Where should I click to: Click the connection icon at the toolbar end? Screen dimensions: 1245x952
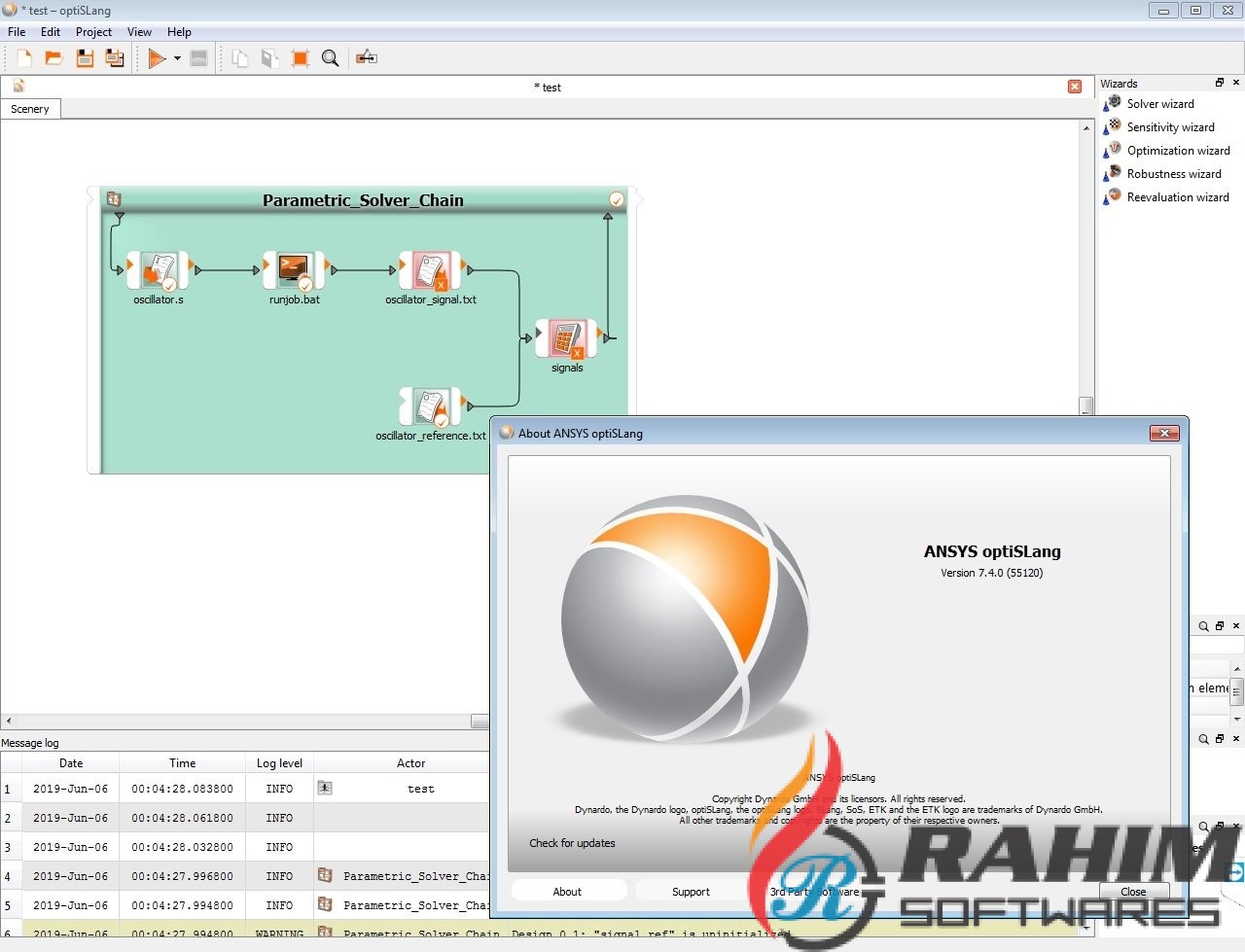367,58
